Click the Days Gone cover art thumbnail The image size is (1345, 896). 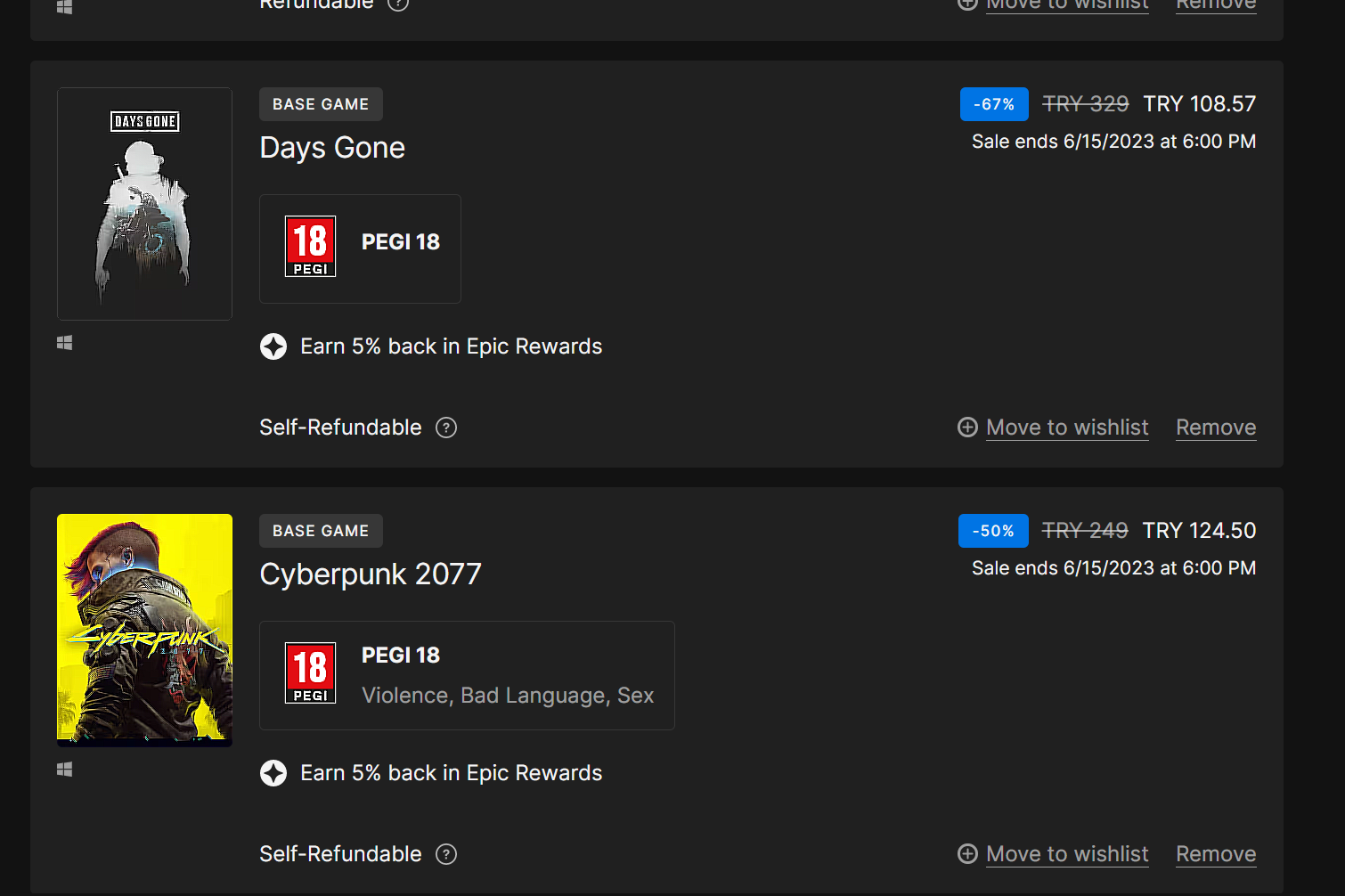pyautogui.click(x=144, y=204)
